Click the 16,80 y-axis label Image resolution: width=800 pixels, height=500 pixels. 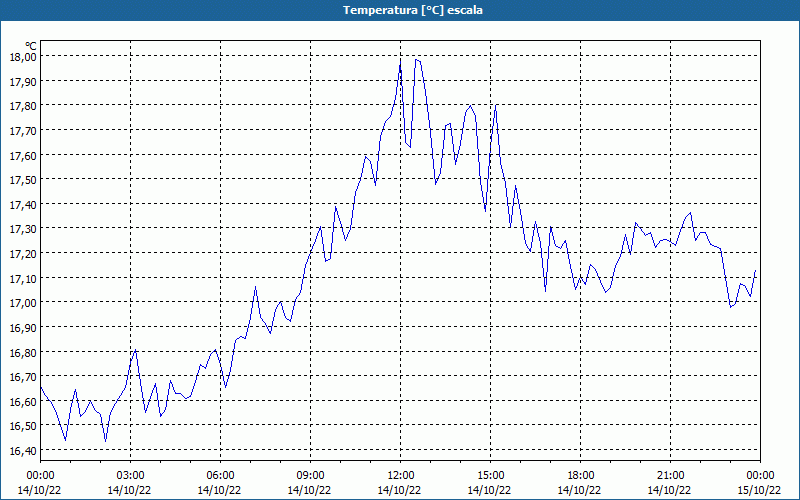pos(23,352)
